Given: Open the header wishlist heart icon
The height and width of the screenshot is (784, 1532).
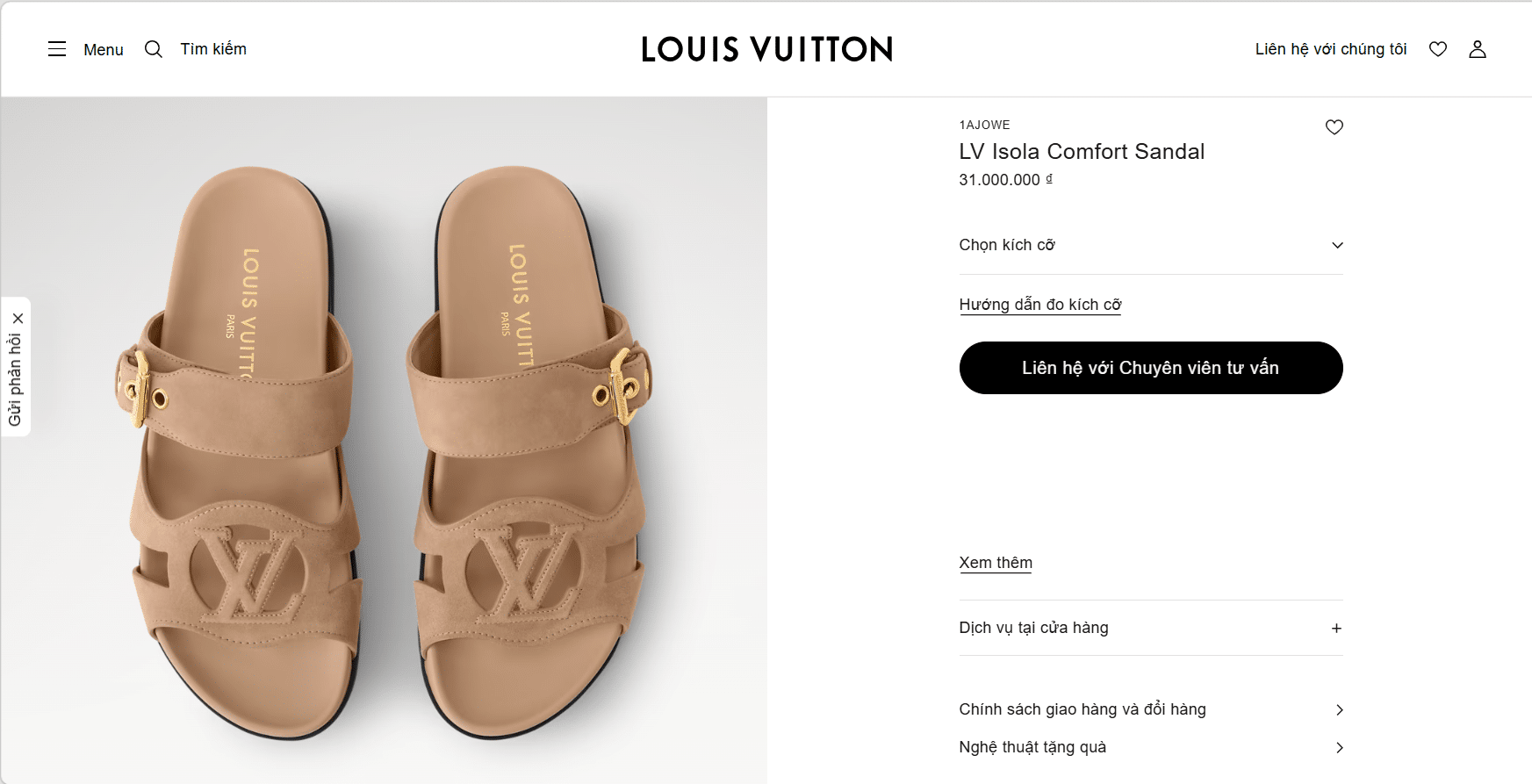Looking at the screenshot, I should (x=1438, y=49).
